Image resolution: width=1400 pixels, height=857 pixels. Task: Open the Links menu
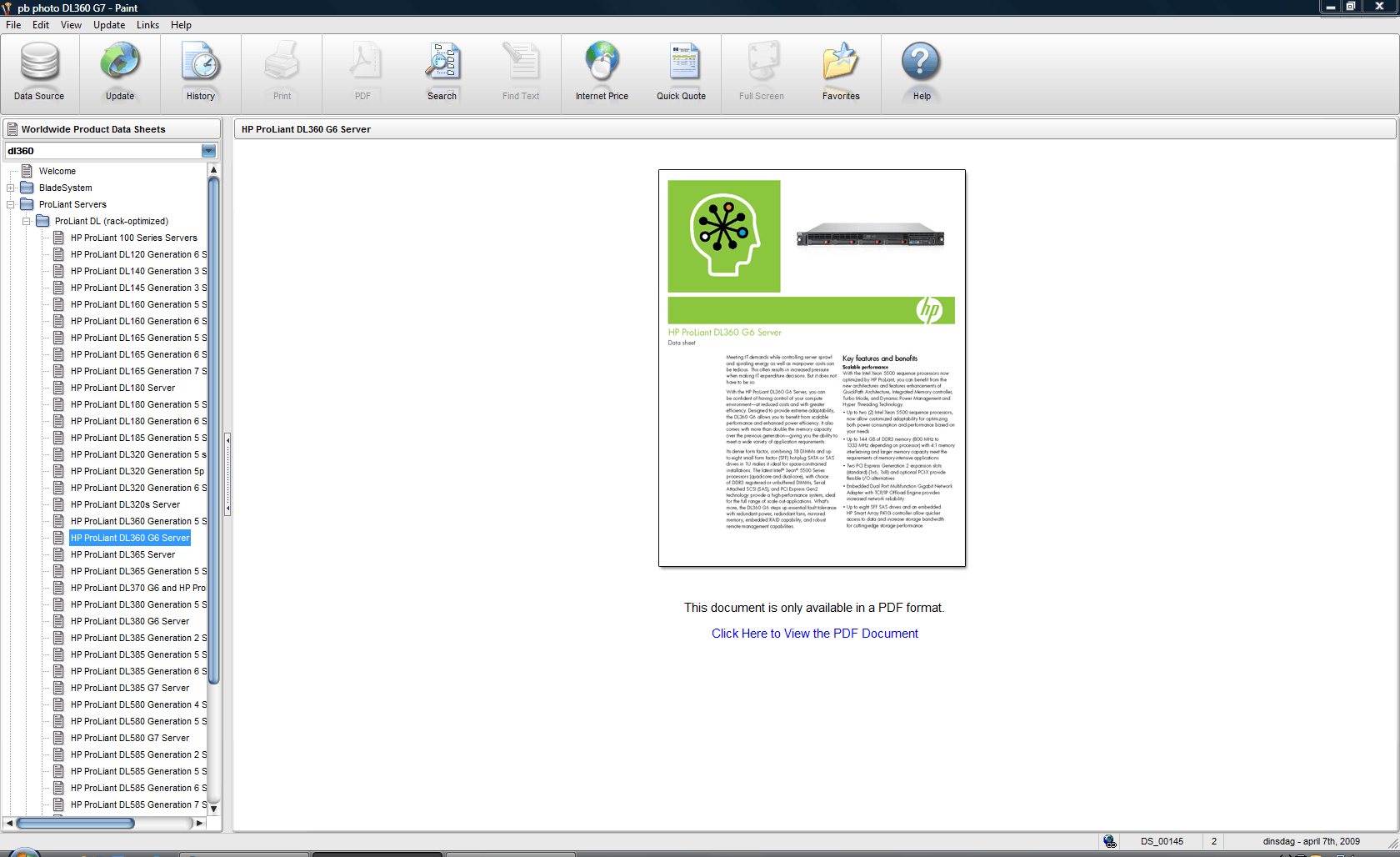pyautogui.click(x=147, y=25)
